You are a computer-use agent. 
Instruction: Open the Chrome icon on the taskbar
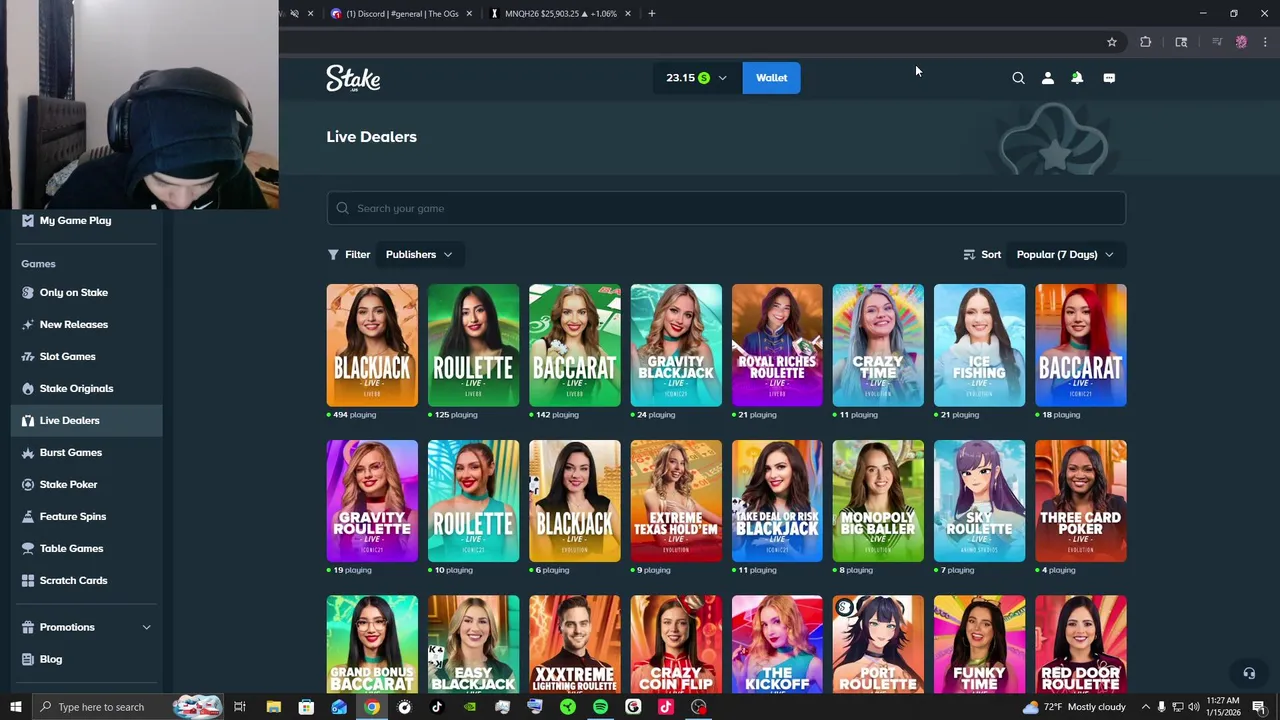[371, 707]
